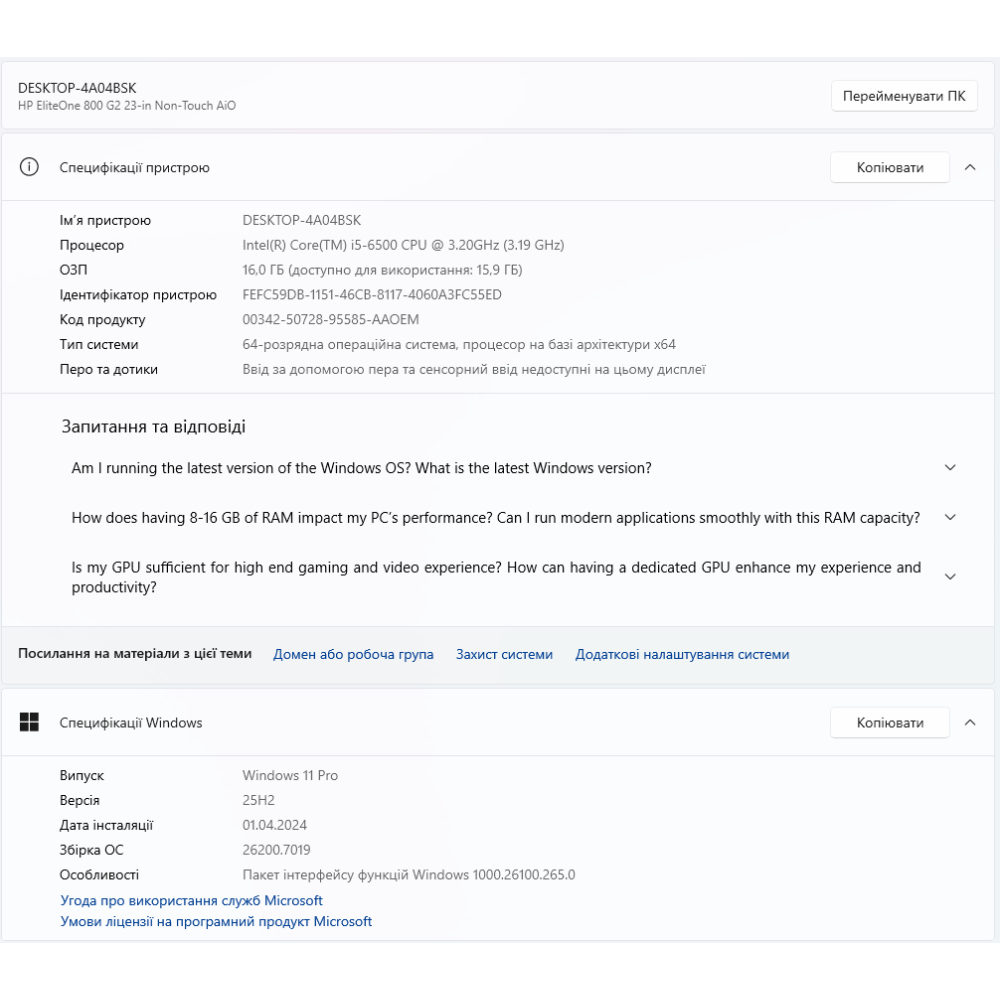Click the info icon beside Специфікації пристрою
1000x1000 pixels.
(x=29, y=167)
